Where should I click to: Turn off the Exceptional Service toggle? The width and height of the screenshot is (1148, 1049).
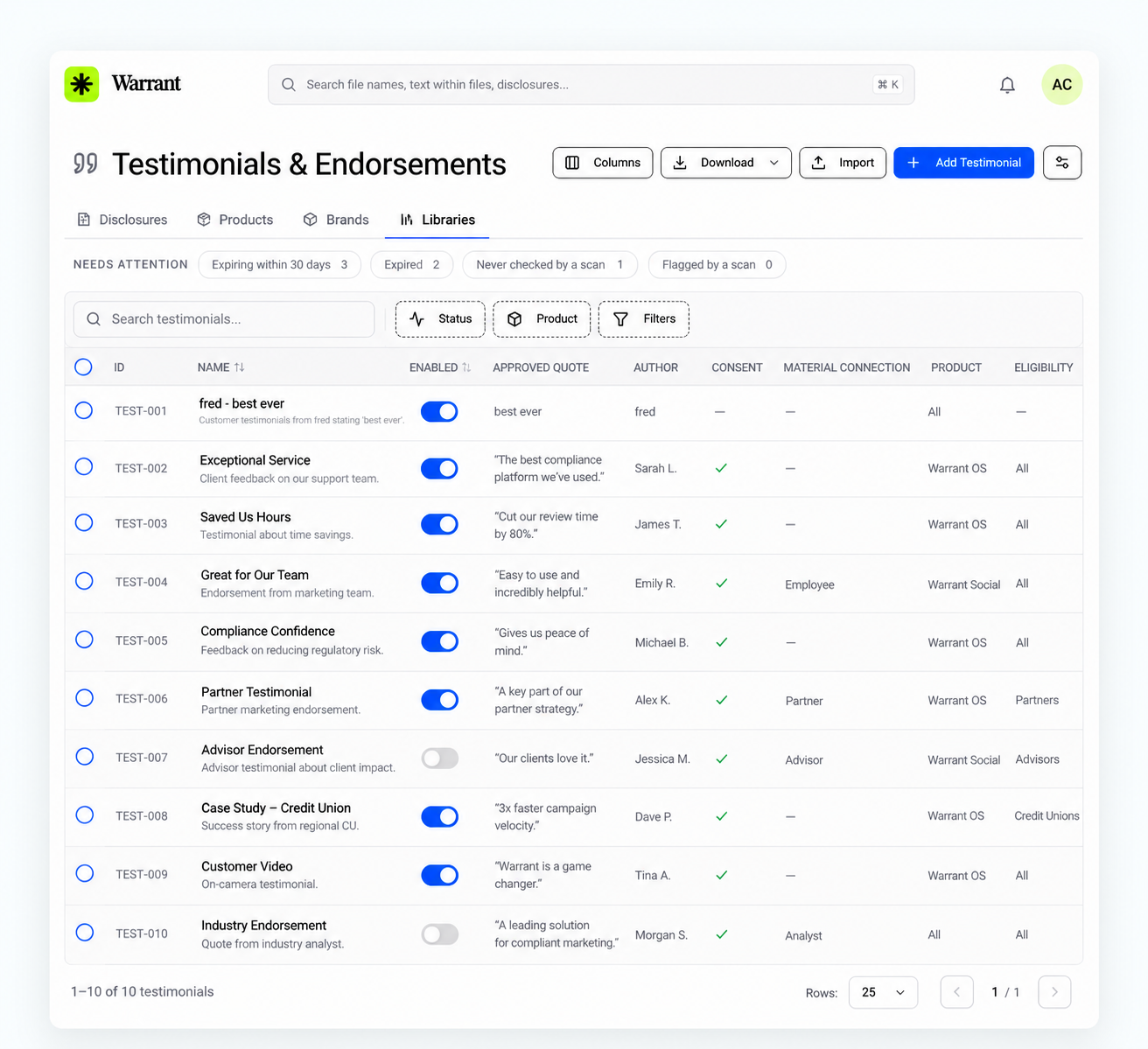pyautogui.click(x=439, y=468)
